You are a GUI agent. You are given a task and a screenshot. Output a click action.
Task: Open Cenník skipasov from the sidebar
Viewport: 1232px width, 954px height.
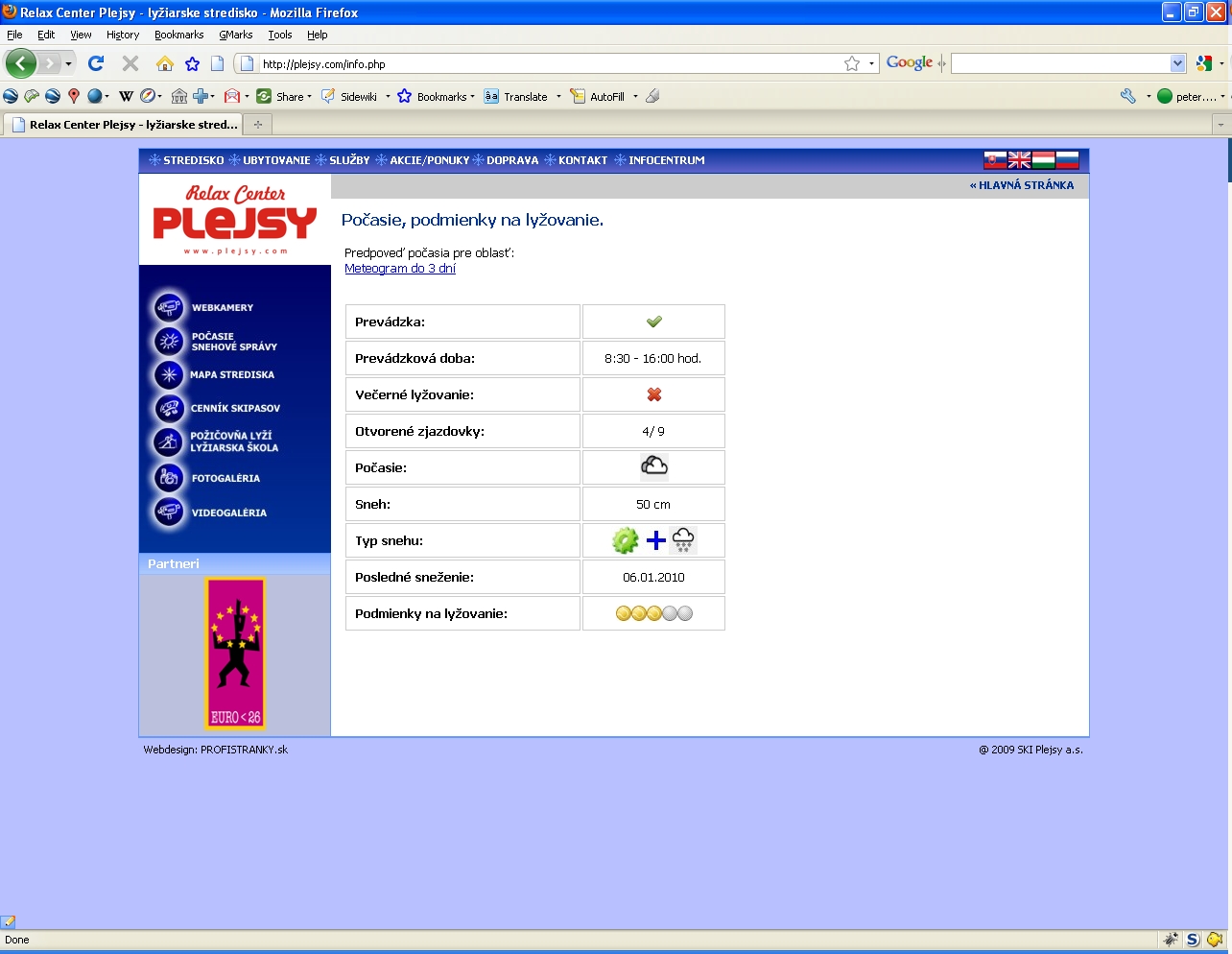217,408
